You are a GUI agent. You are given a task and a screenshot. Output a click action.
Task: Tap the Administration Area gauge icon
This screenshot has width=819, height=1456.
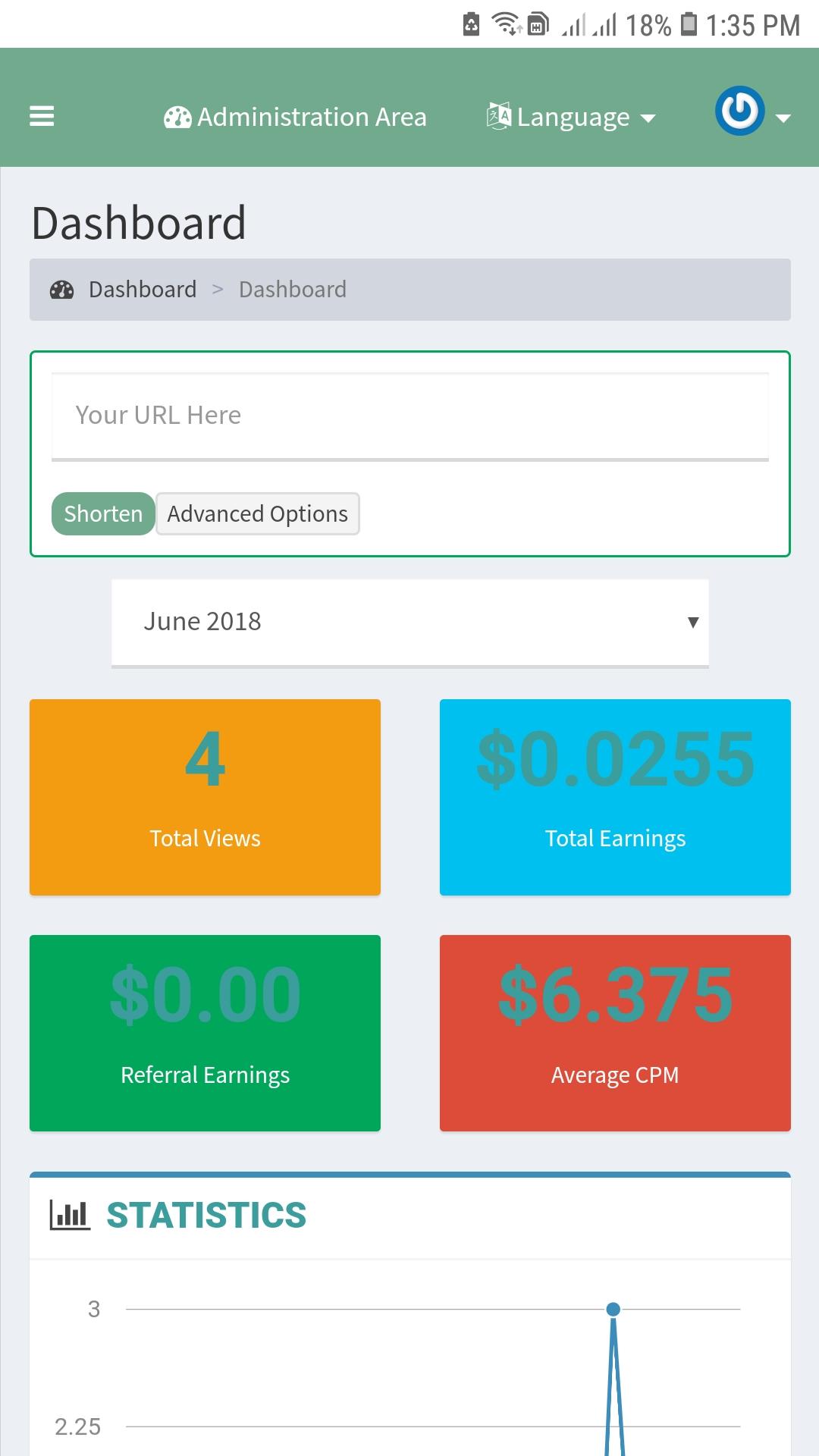[177, 118]
